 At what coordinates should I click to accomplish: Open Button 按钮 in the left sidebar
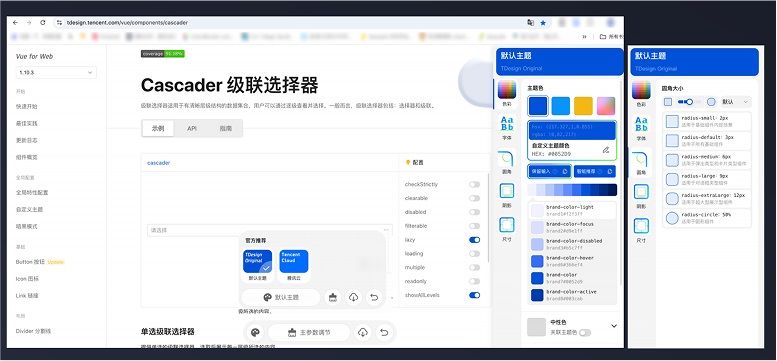pos(30,261)
